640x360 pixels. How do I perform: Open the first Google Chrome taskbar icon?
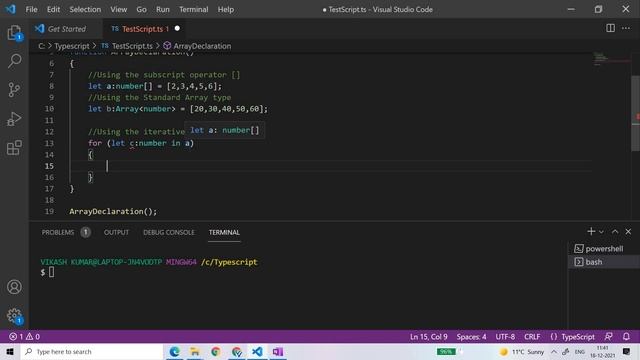pyautogui.click(x=216, y=351)
